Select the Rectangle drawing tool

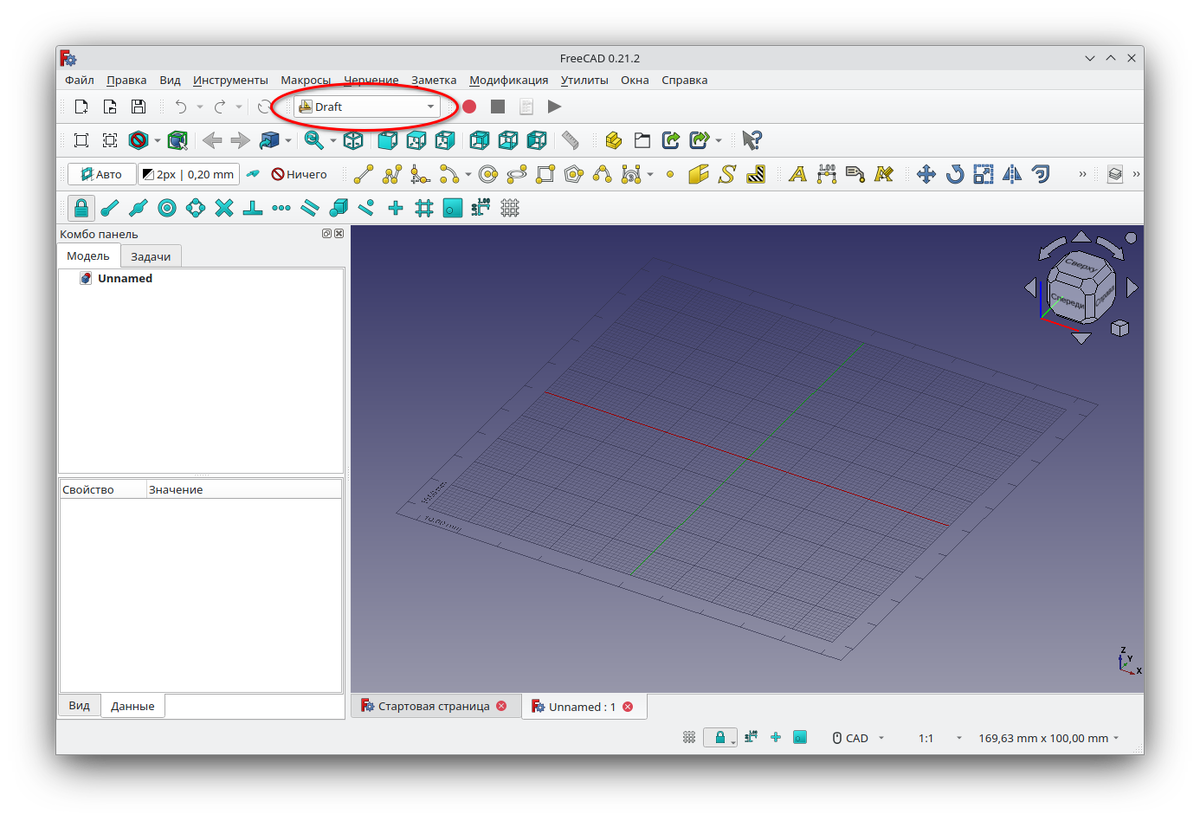(x=545, y=174)
